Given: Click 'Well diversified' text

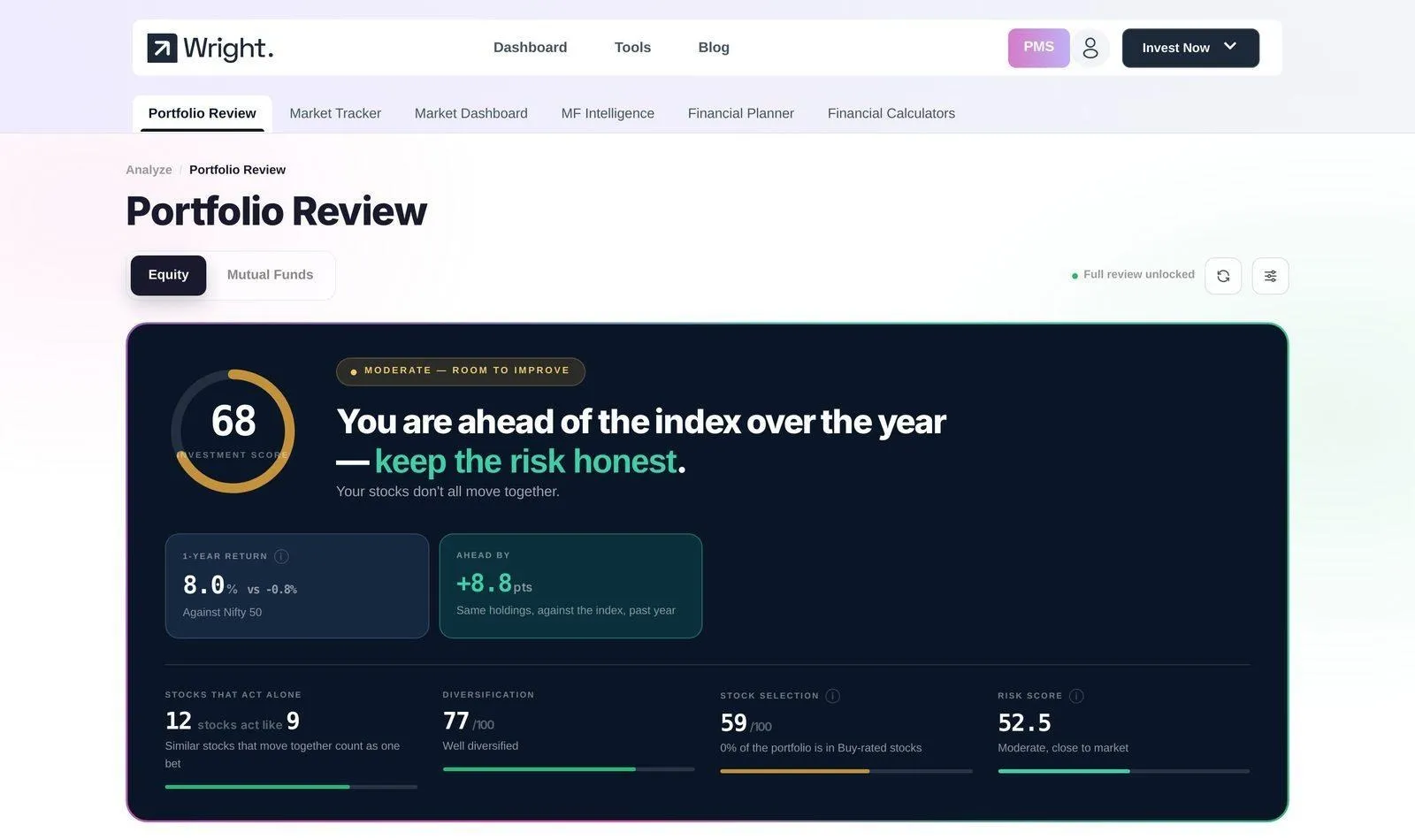Looking at the screenshot, I should pos(480,746).
